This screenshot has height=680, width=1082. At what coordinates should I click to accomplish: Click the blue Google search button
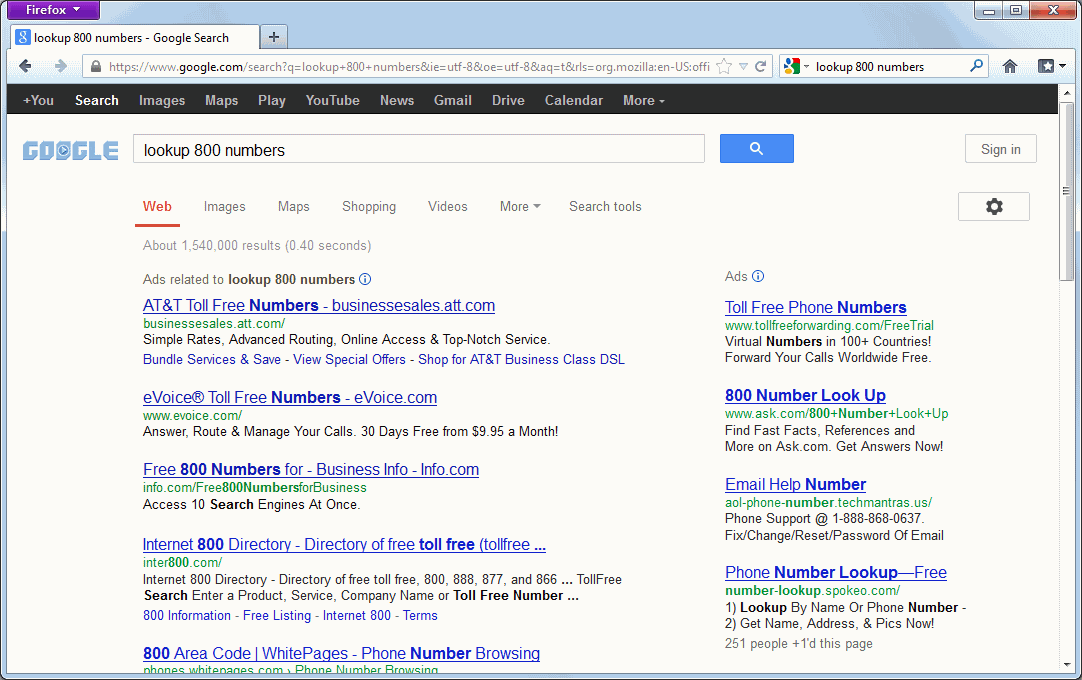coord(756,148)
